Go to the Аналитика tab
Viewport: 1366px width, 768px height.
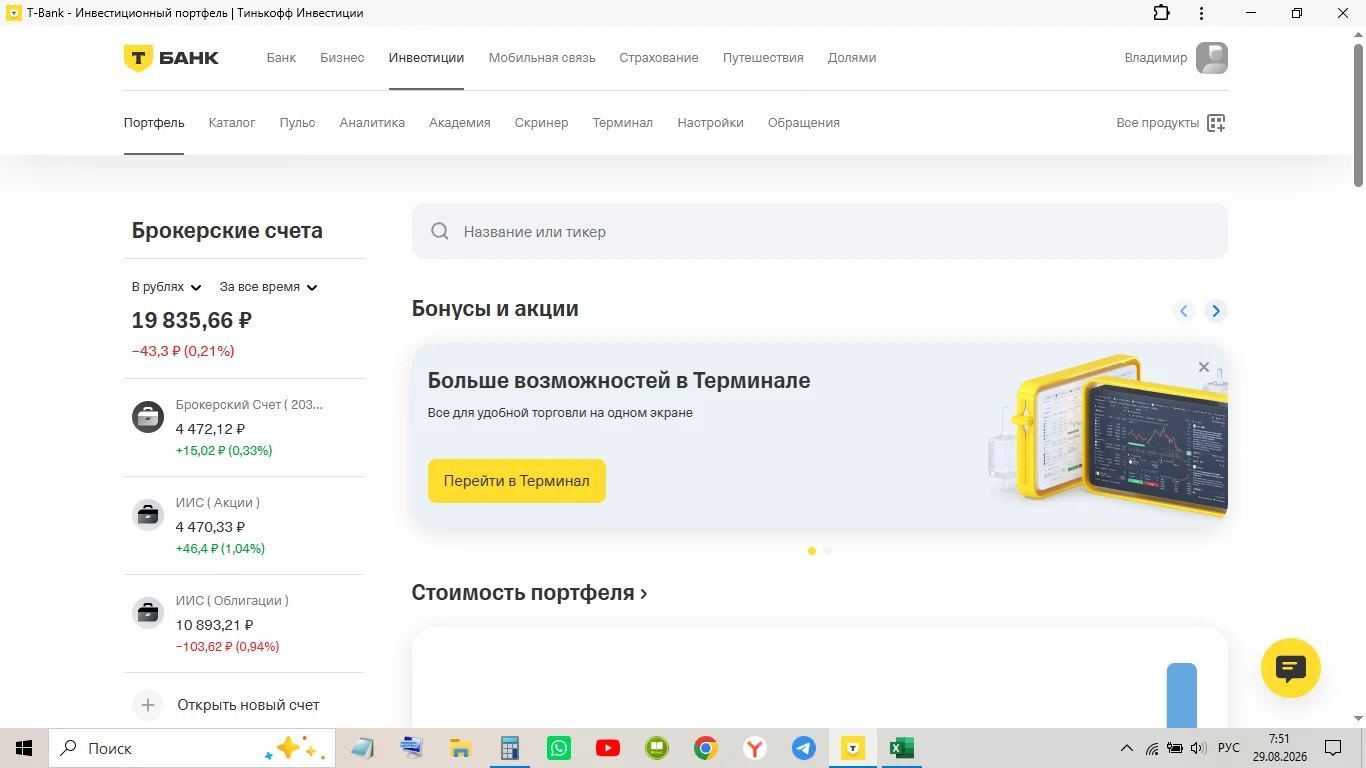tap(372, 123)
